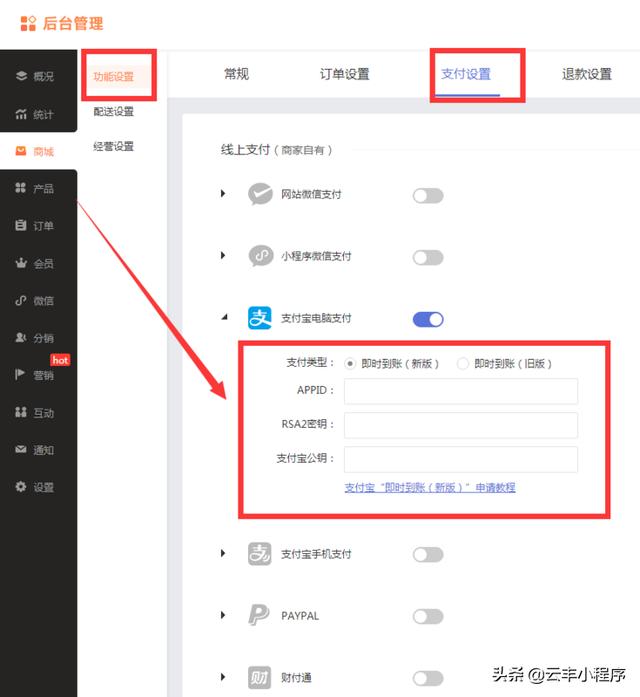
Task: Enable 网站微信支付 toggle switch
Action: (x=428, y=195)
